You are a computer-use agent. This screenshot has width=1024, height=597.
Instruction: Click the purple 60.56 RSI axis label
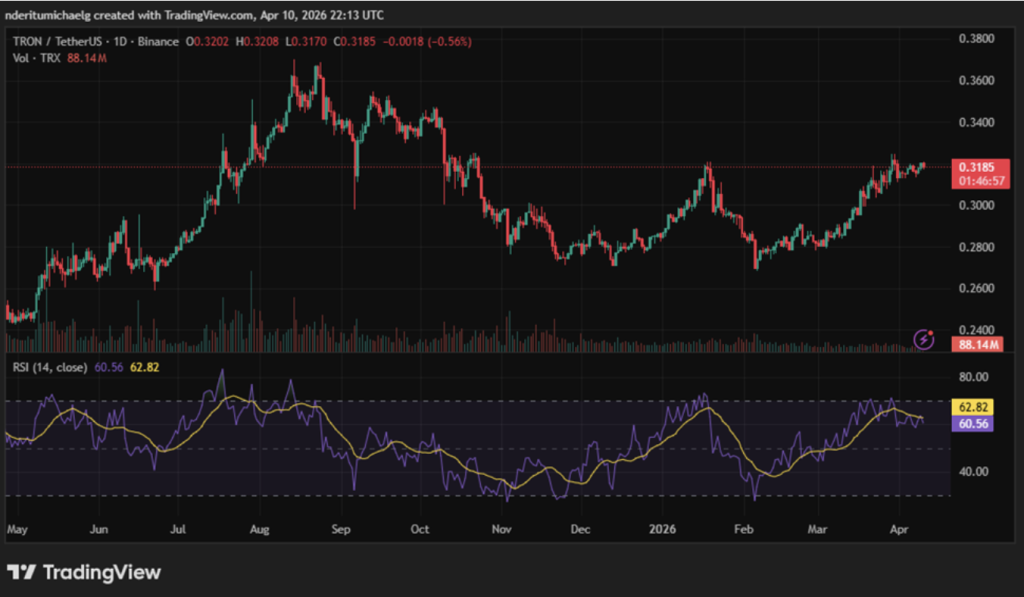click(x=975, y=424)
